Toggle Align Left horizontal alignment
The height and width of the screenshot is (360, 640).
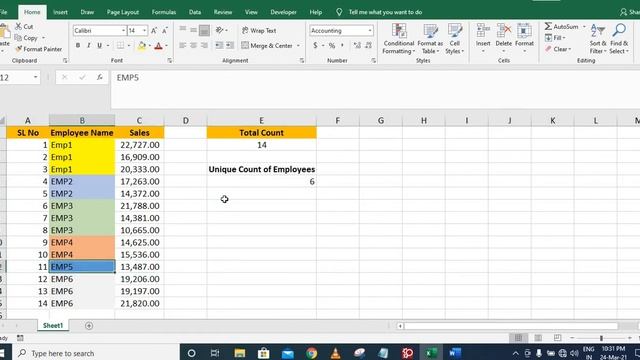(x=182, y=45)
